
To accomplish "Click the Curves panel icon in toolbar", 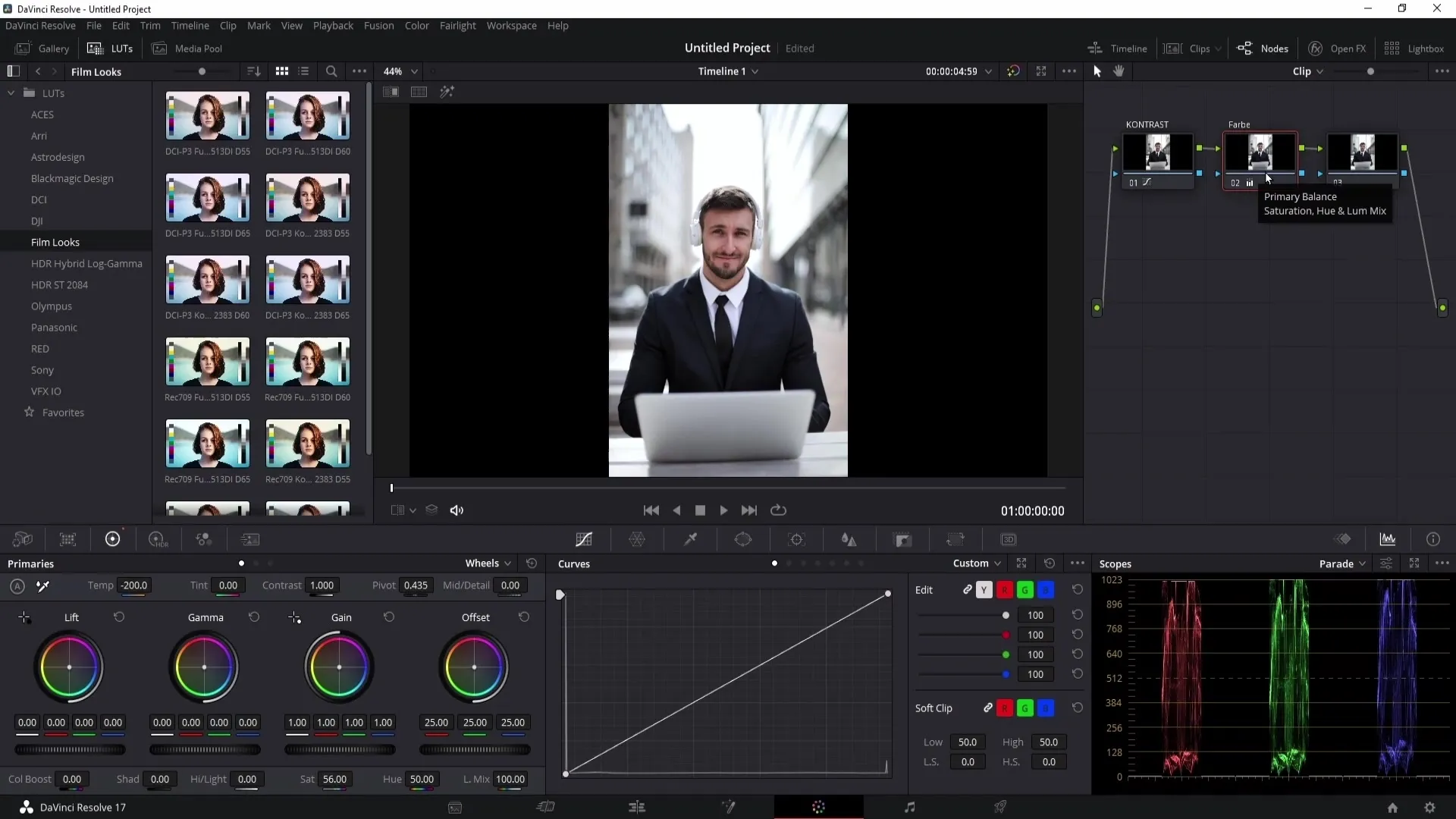I will 583,539.
